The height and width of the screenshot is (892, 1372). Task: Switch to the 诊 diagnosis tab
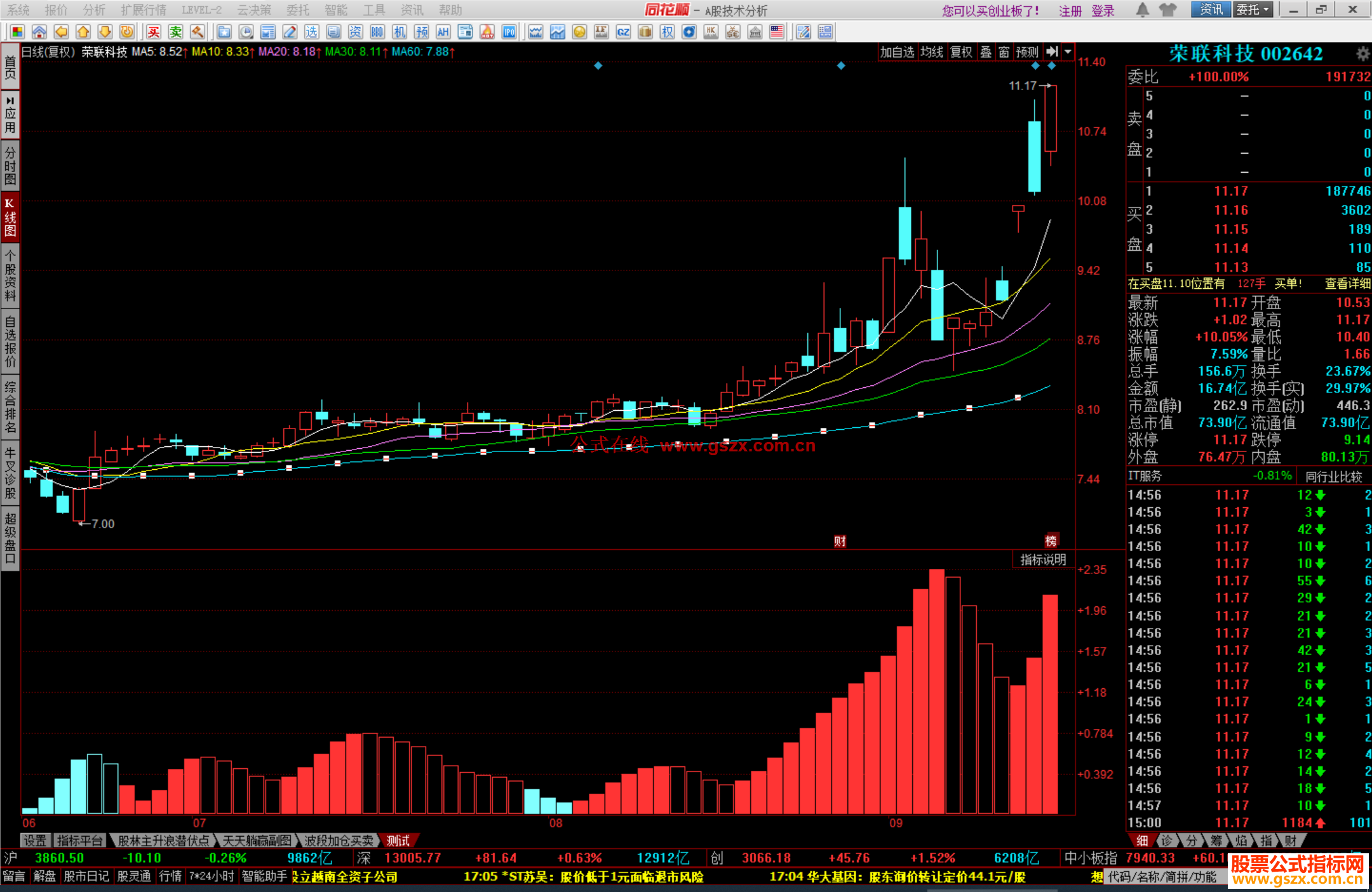[1166, 841]
